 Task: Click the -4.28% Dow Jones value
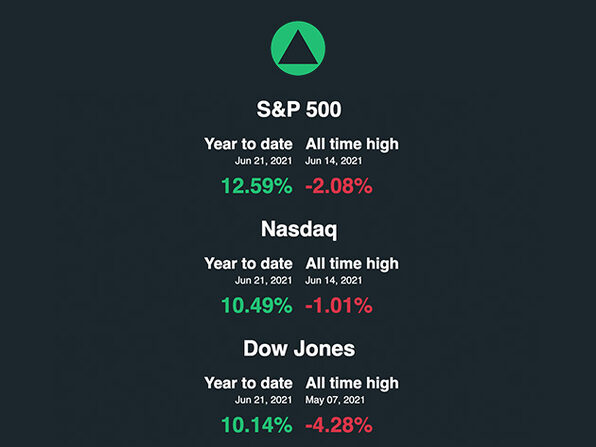(339, 425)
